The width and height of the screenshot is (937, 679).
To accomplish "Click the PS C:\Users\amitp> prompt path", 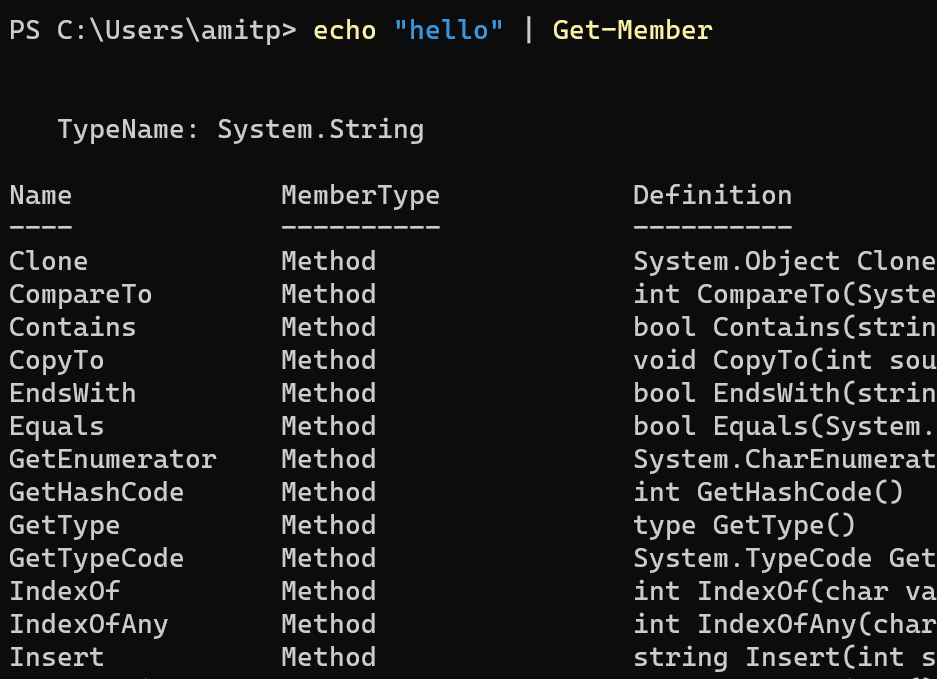I will point(153,30).
